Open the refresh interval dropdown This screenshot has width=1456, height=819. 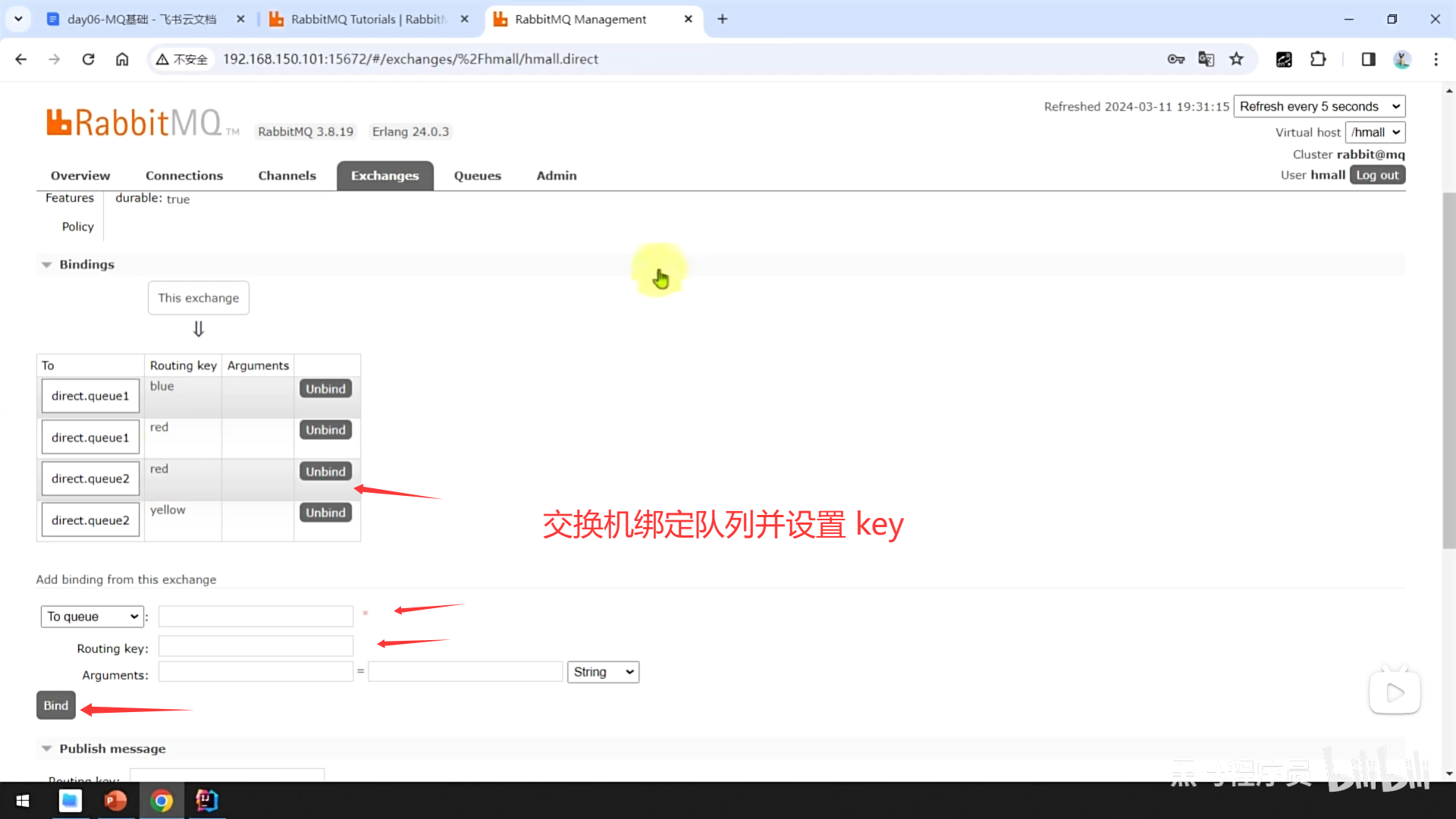[1319, 106]
